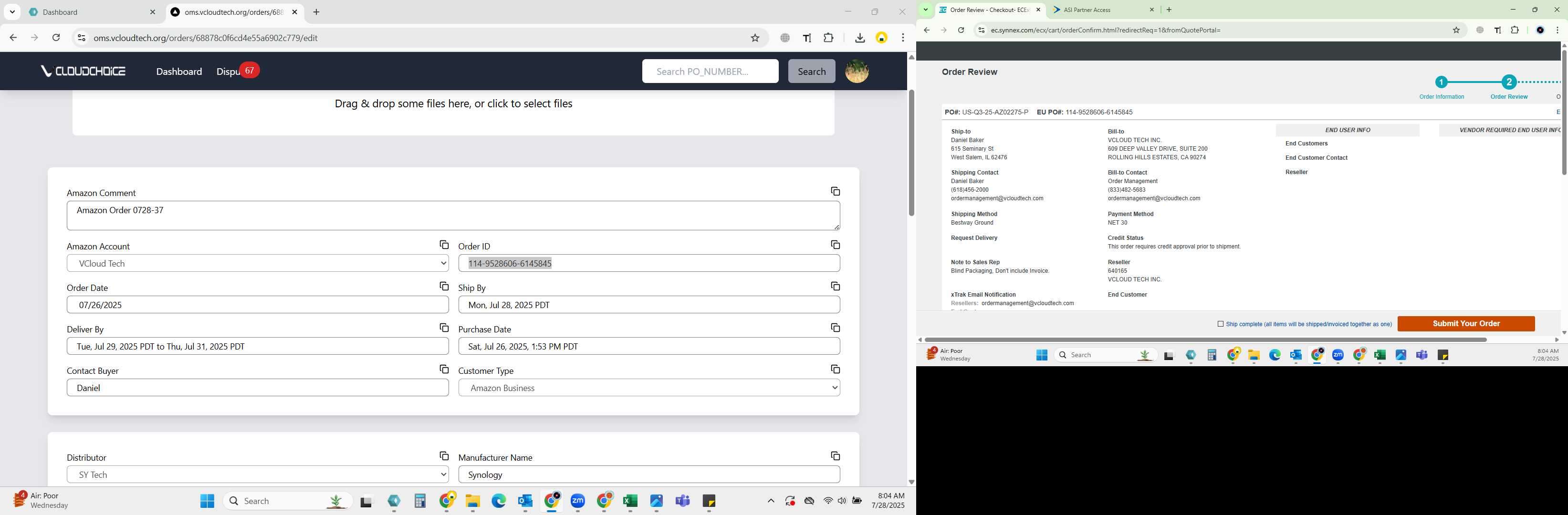Click the CloudChoice logo

[84, 71]
